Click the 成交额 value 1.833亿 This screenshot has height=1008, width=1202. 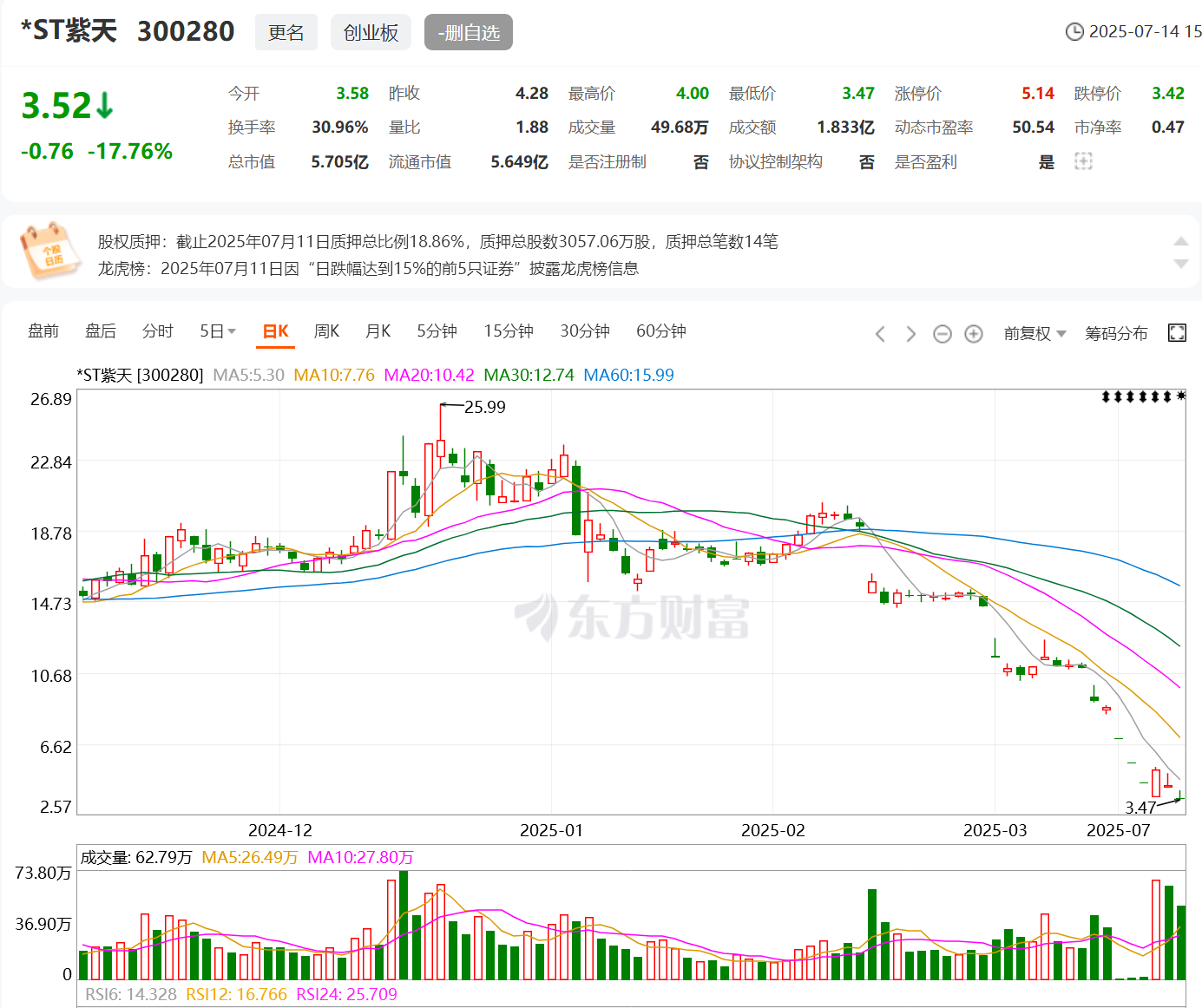click(845, 128)
